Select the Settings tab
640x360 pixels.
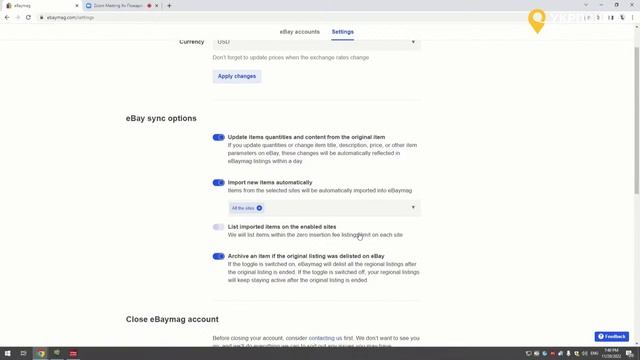(x=342, y=32)
